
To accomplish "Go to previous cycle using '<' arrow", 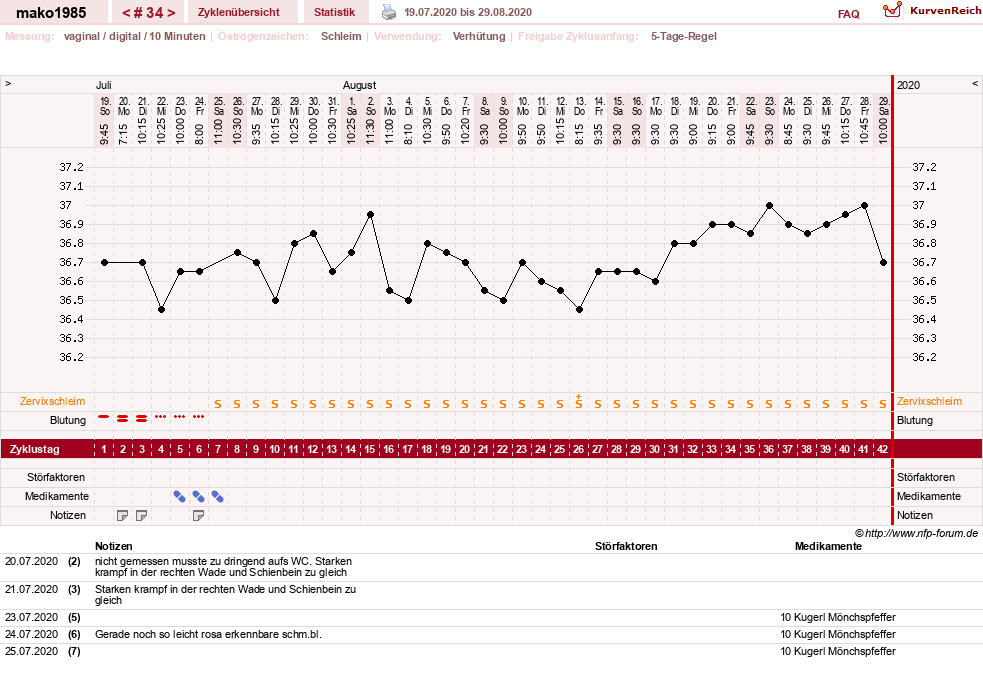I will [126, 13].
